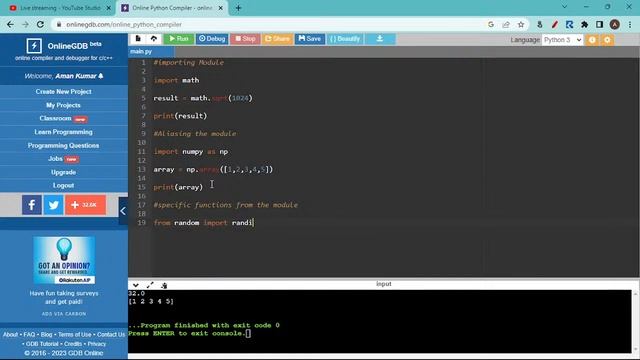Close the Online Python Compiler tab
This screenshot has height=360, width=640.
click(221, 8)
